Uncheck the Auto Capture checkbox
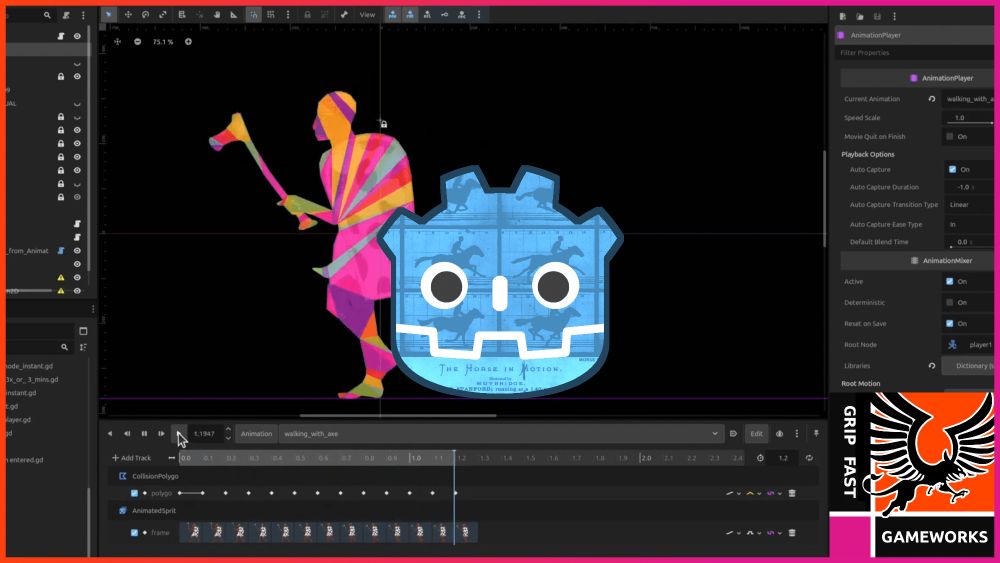The image size is (1000, 563). pyautogui.click(x=951, y=169)
